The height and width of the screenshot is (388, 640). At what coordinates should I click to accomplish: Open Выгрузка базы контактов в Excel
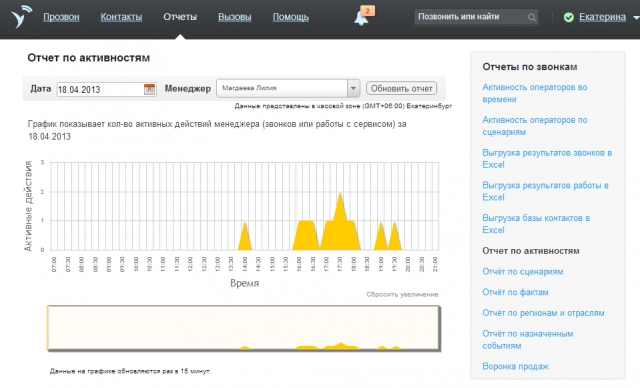536,224
